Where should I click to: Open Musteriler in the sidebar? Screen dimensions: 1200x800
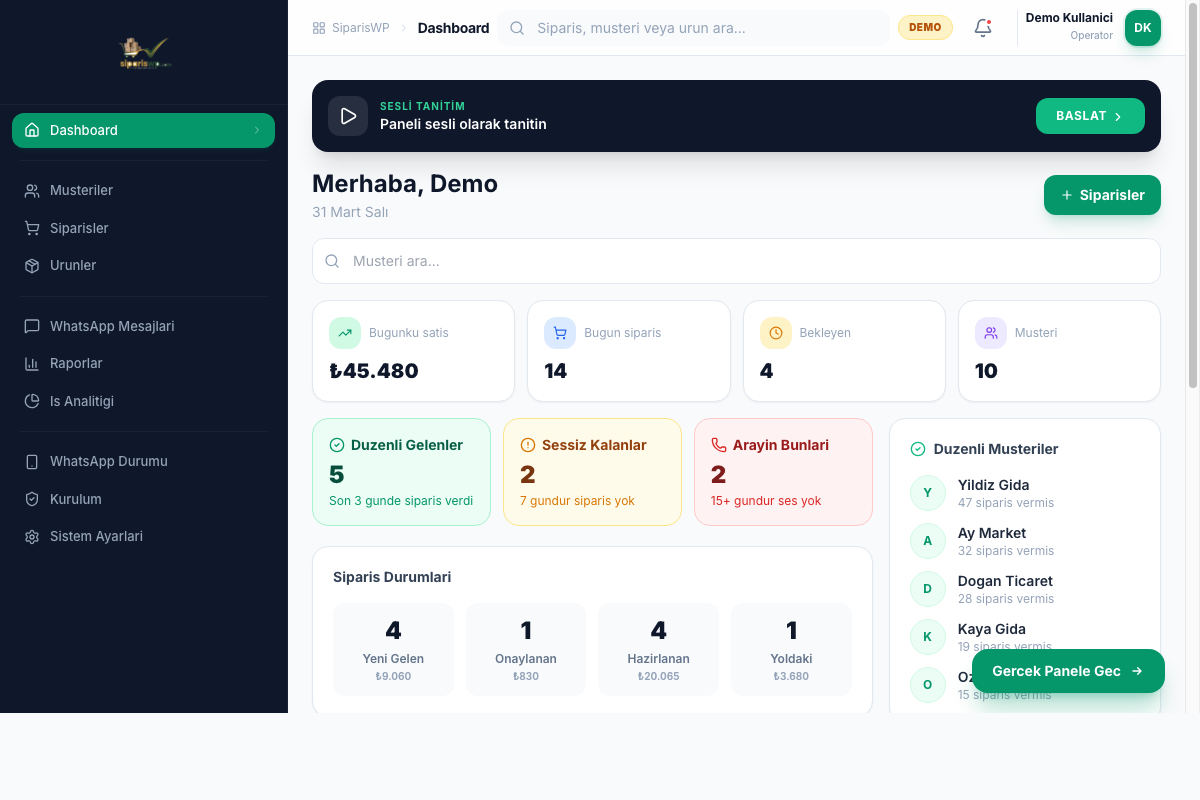click(x=81, y=190)
